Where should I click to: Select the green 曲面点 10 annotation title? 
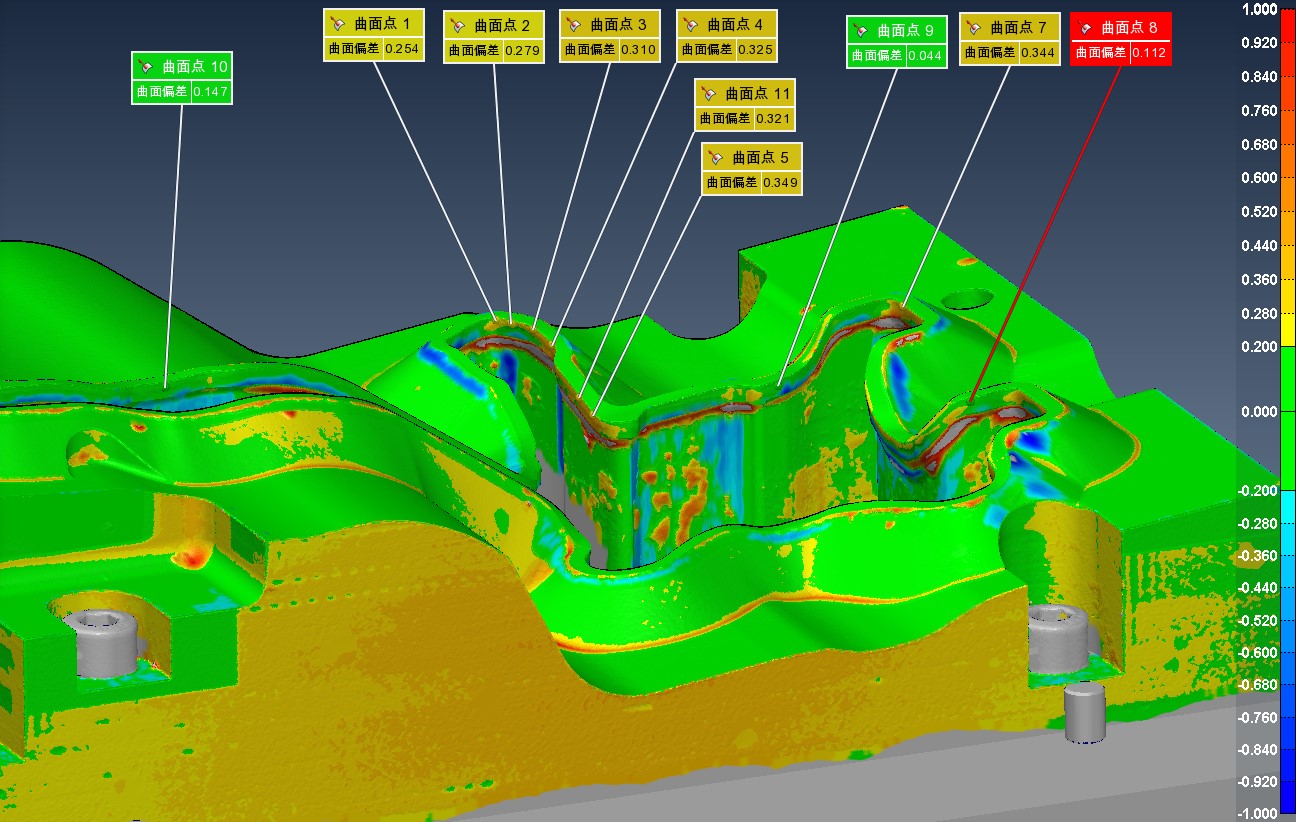click(x=195, y=67)
